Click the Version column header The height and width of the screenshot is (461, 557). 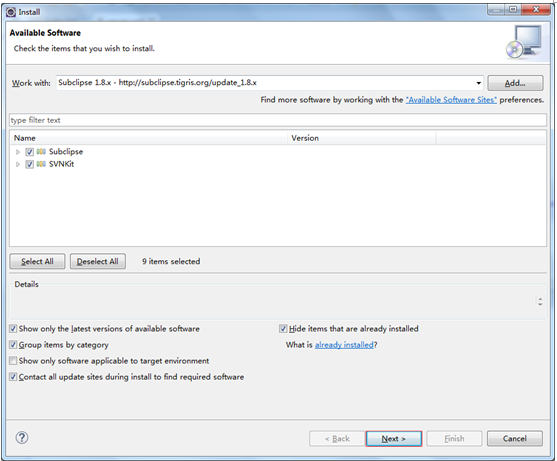[x=362, y=138]
